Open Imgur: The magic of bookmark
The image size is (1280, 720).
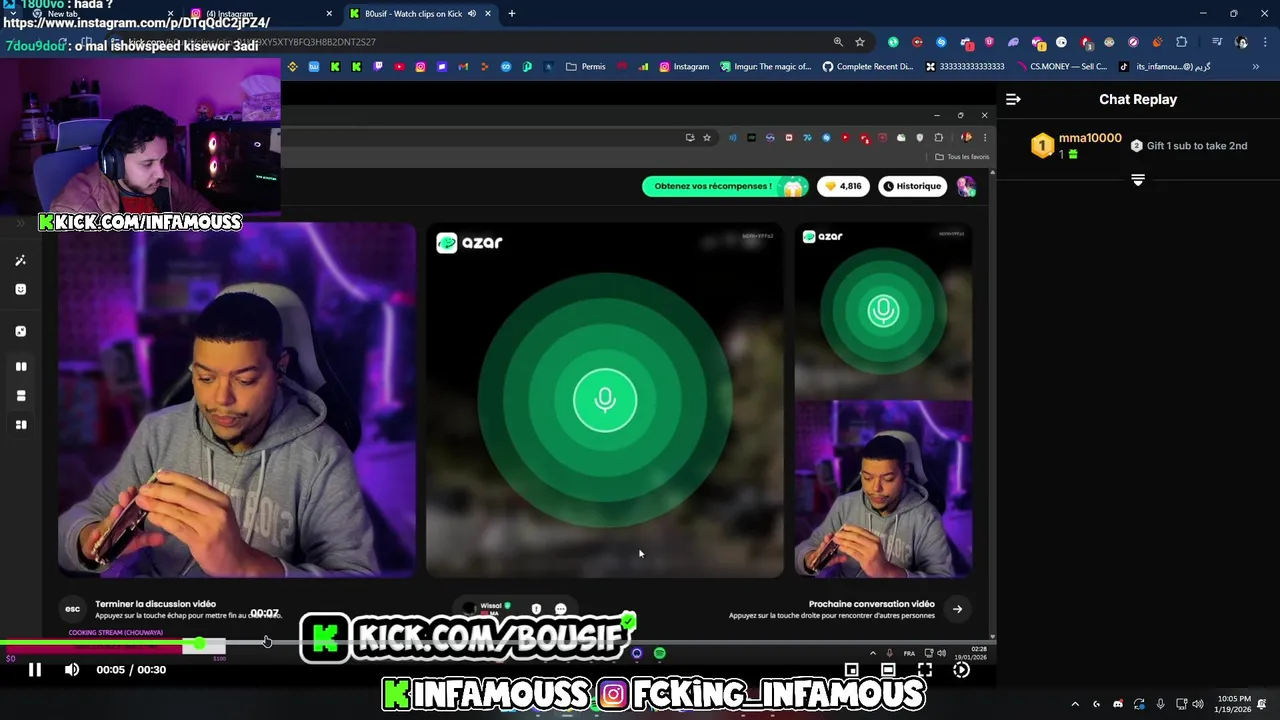[765, 67]
